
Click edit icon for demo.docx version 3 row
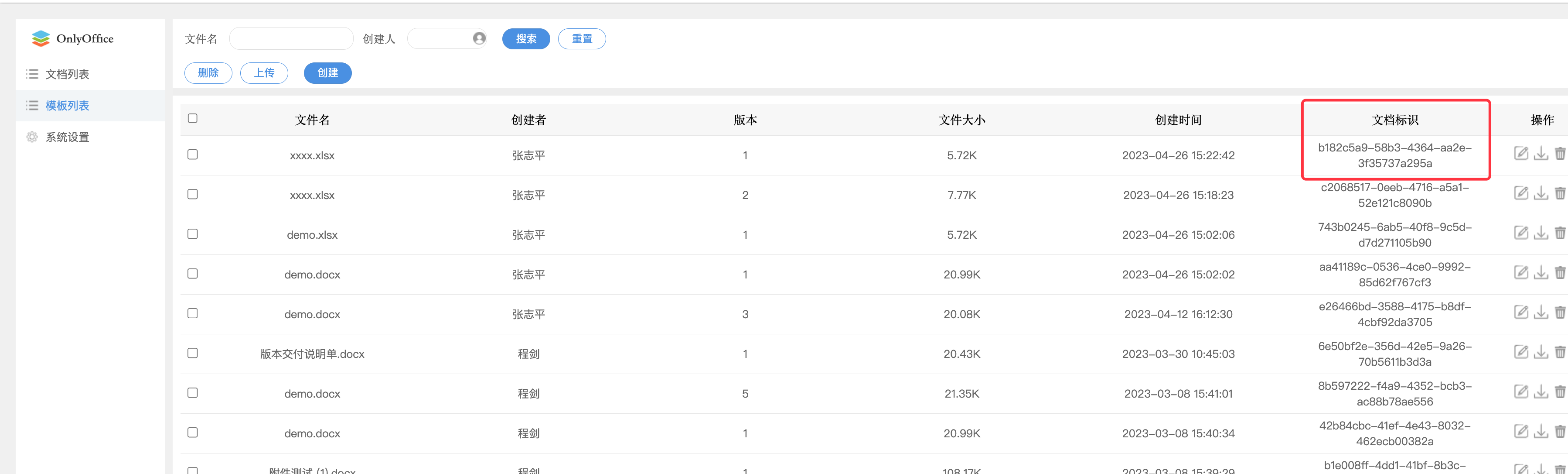point(1520,313)
